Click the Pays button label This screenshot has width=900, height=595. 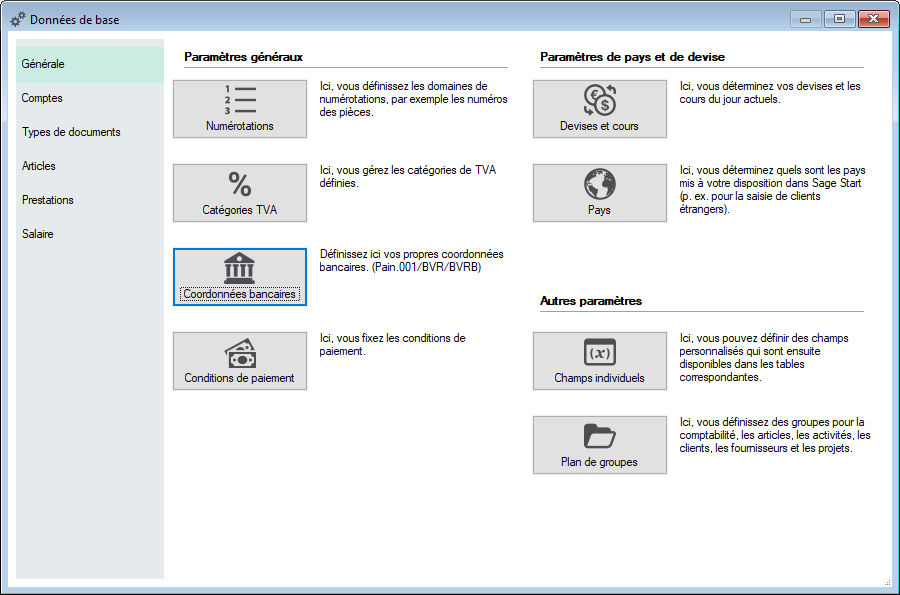tap(599, 210)
